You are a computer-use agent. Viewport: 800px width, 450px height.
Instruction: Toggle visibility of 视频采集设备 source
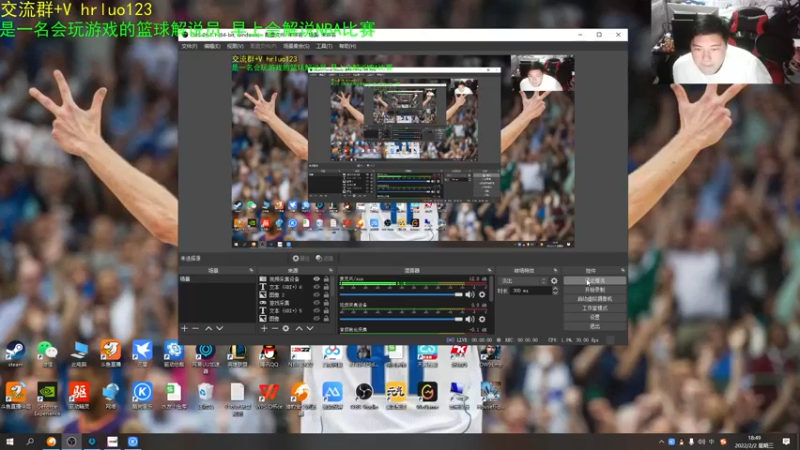pos(316,279)
